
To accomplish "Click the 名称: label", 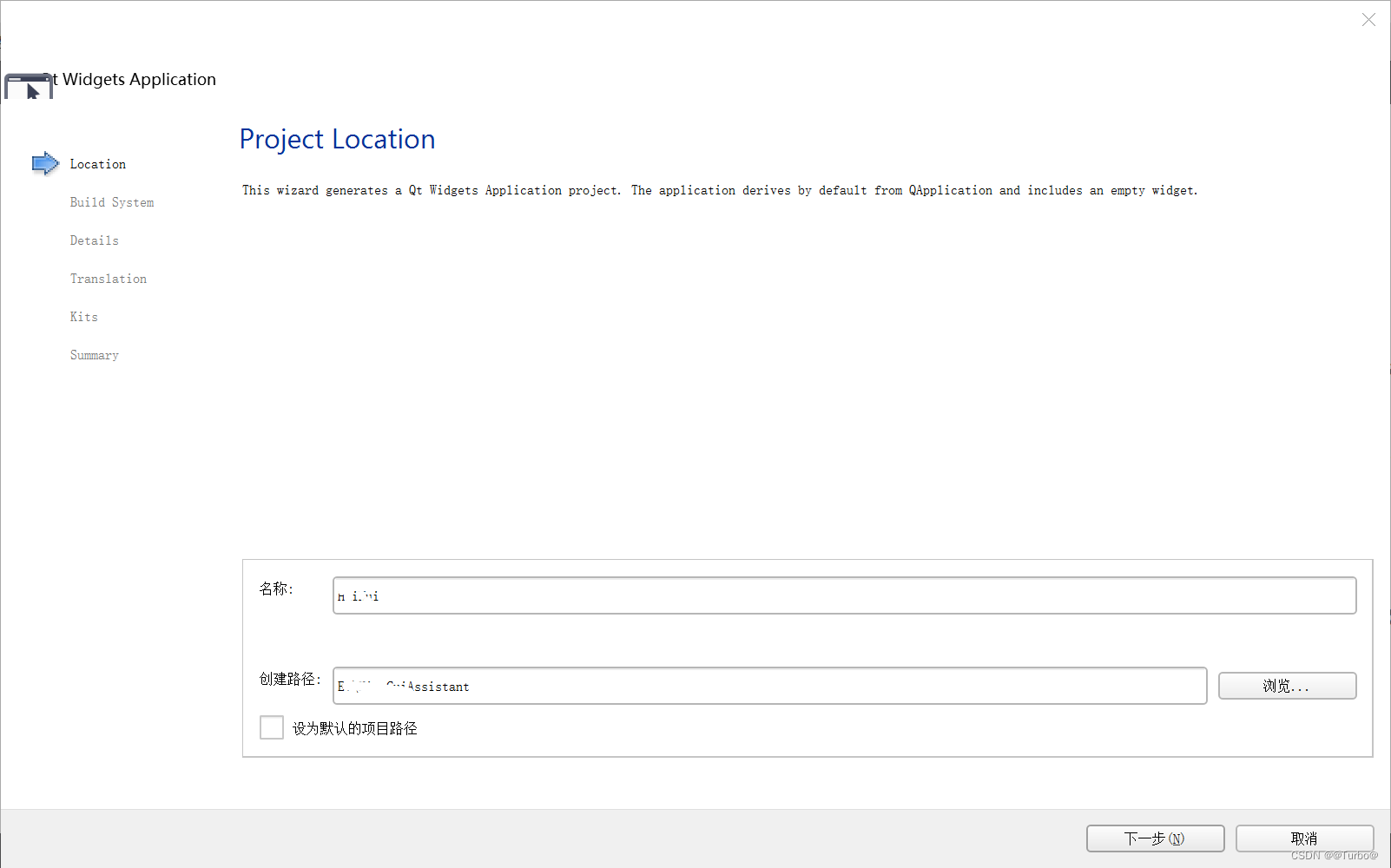I will click(276, 589).
